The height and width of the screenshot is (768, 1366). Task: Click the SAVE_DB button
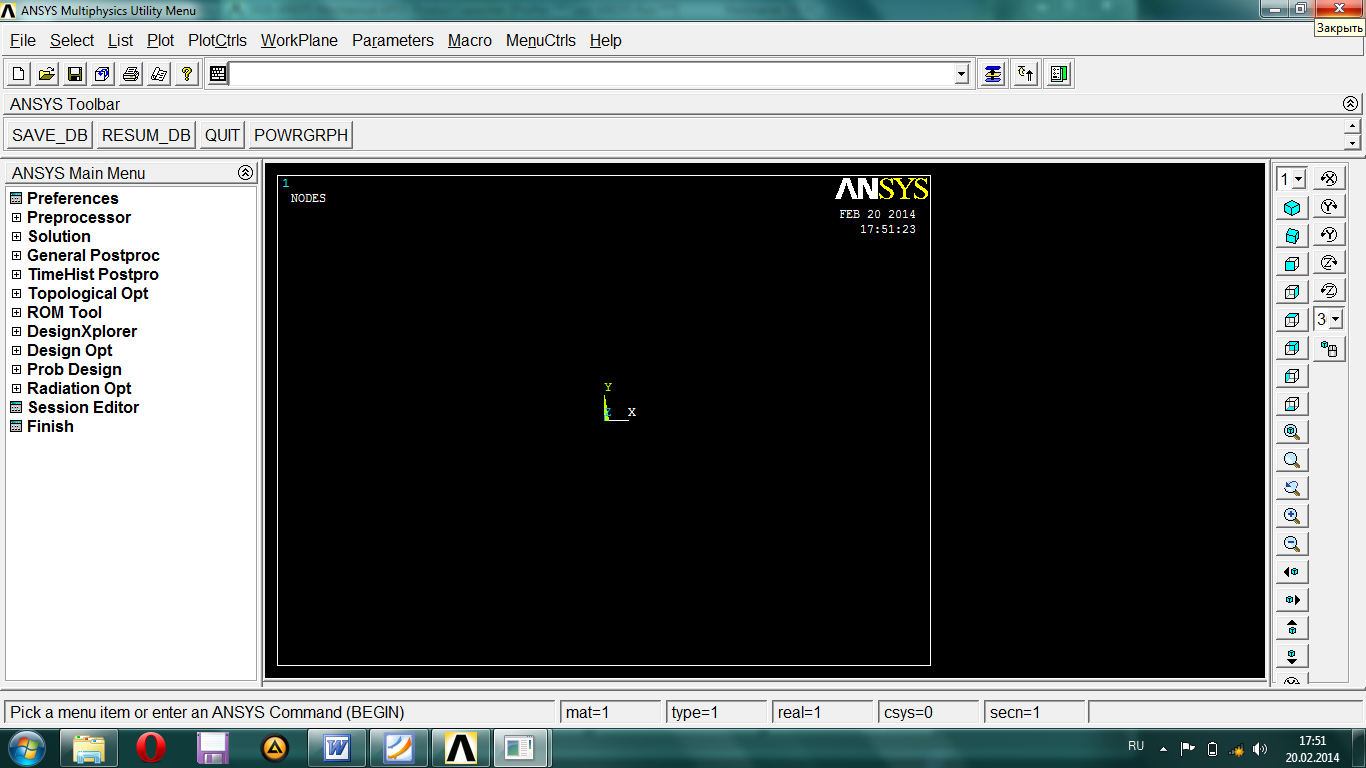[50, 135]
